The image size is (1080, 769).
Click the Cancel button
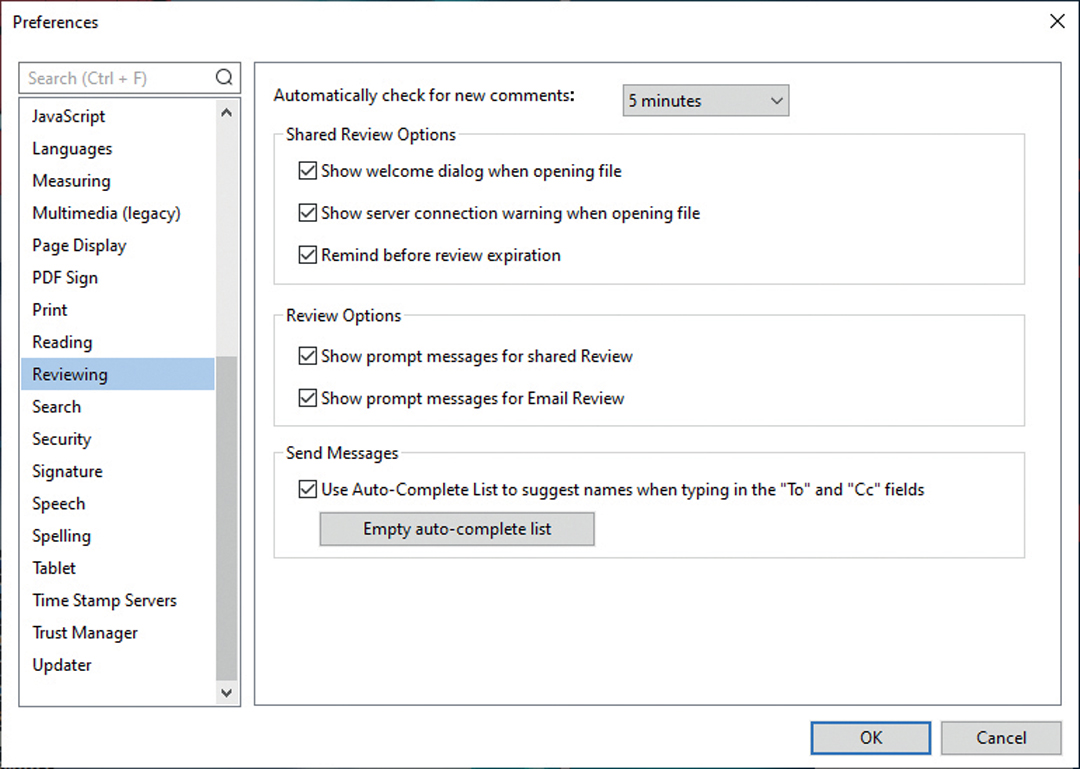point(1000,738)
